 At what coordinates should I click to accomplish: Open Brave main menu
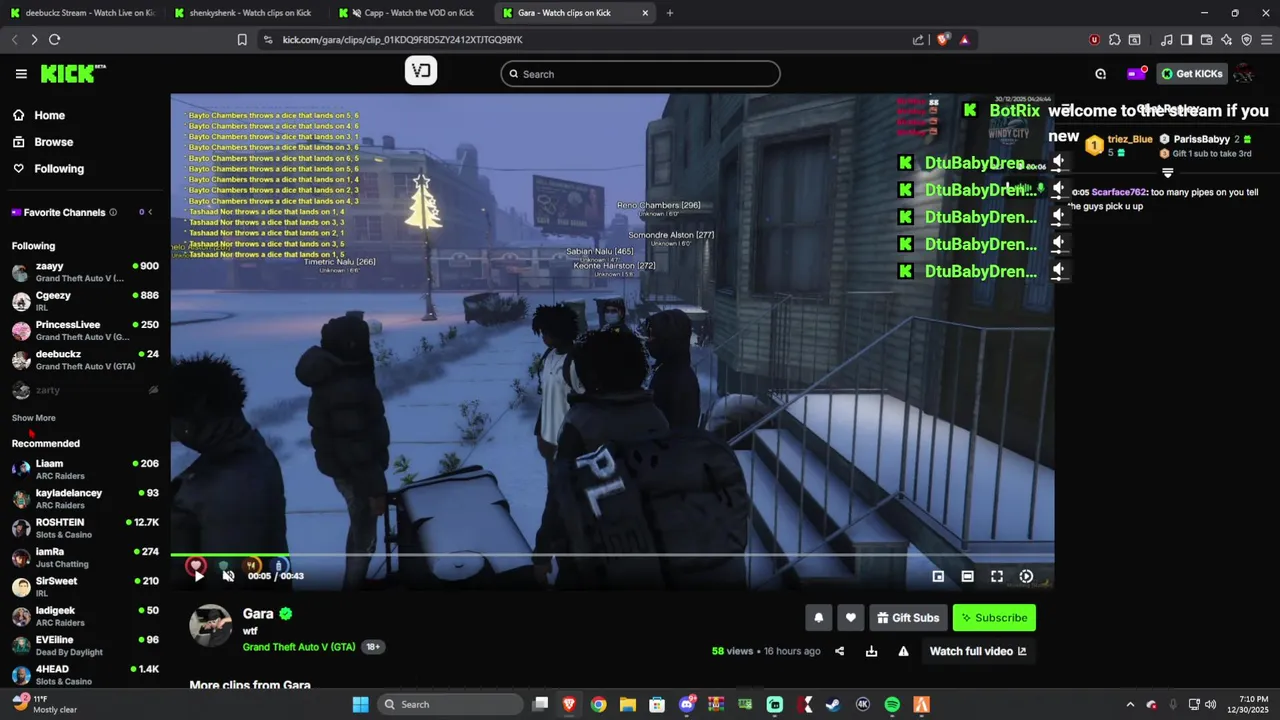coord(1266,40)
